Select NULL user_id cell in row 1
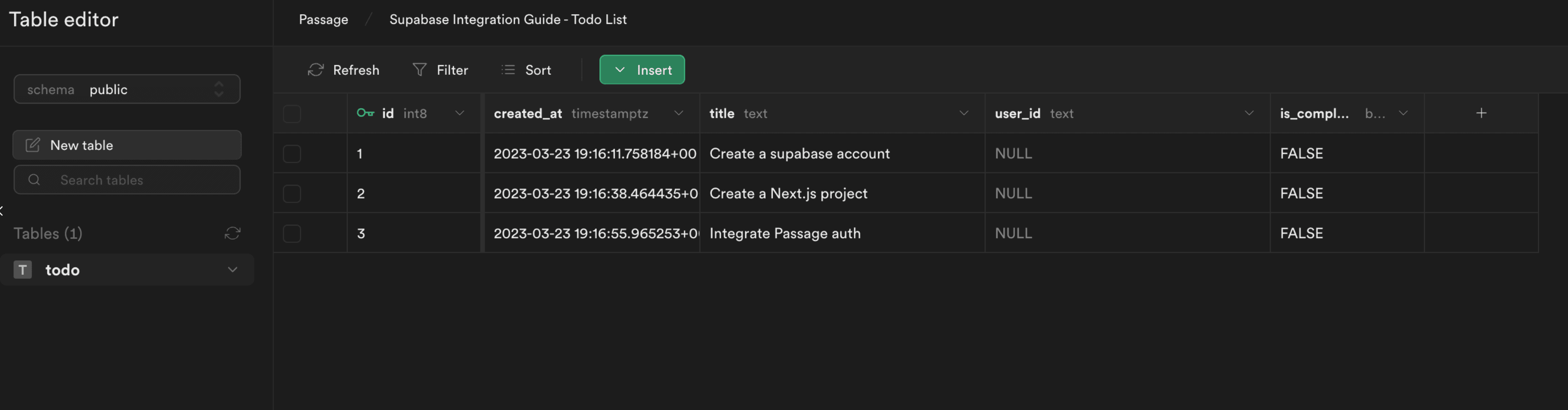The image size is (1568, 410). pos(1127,153)
